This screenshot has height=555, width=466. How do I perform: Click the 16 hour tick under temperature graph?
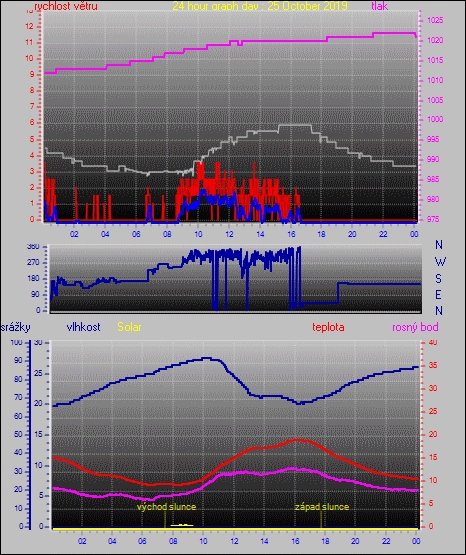point(295,541)
